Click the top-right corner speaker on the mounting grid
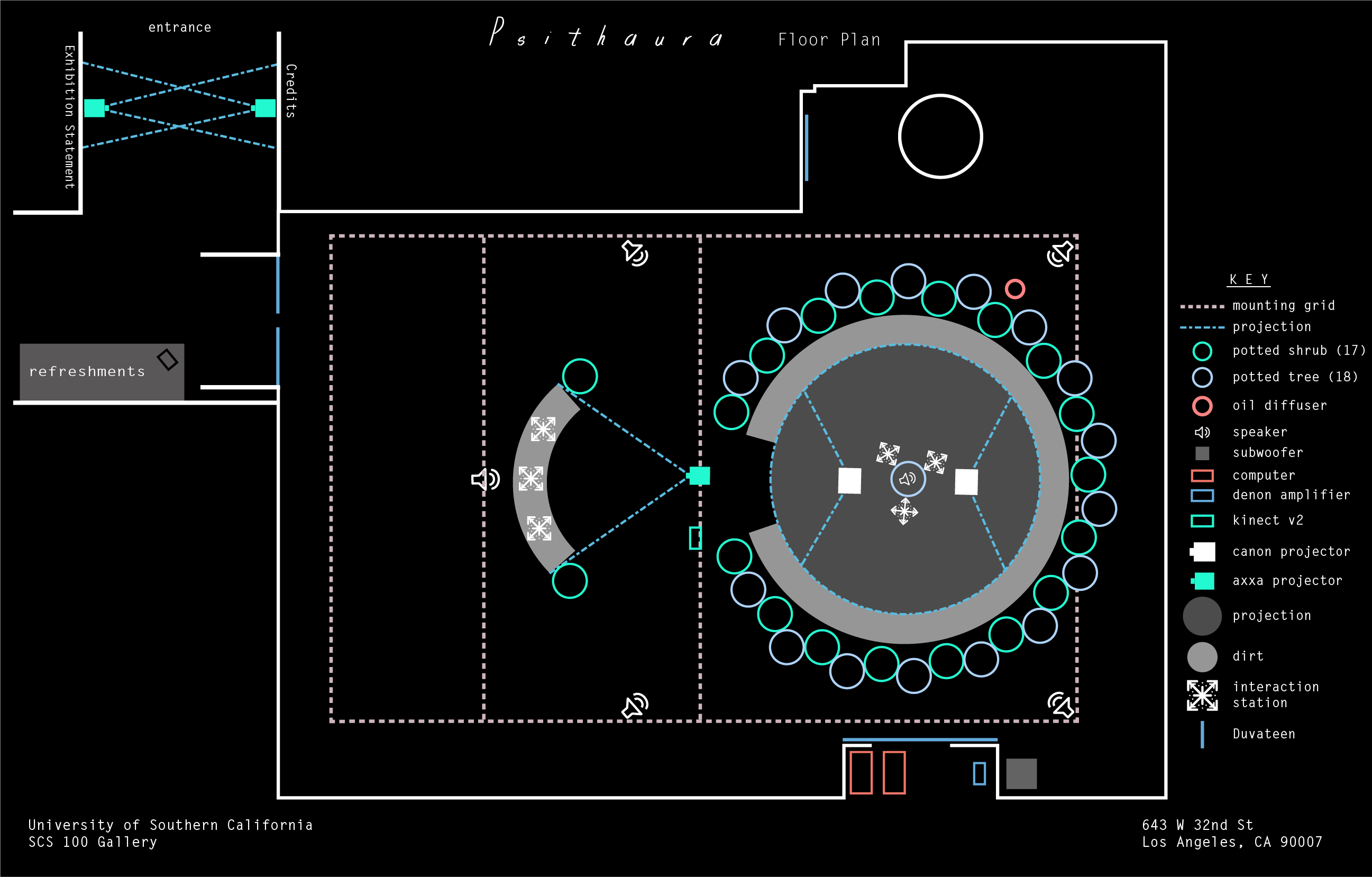This screenshot has height=877, width=1372. pos(1060,253)
